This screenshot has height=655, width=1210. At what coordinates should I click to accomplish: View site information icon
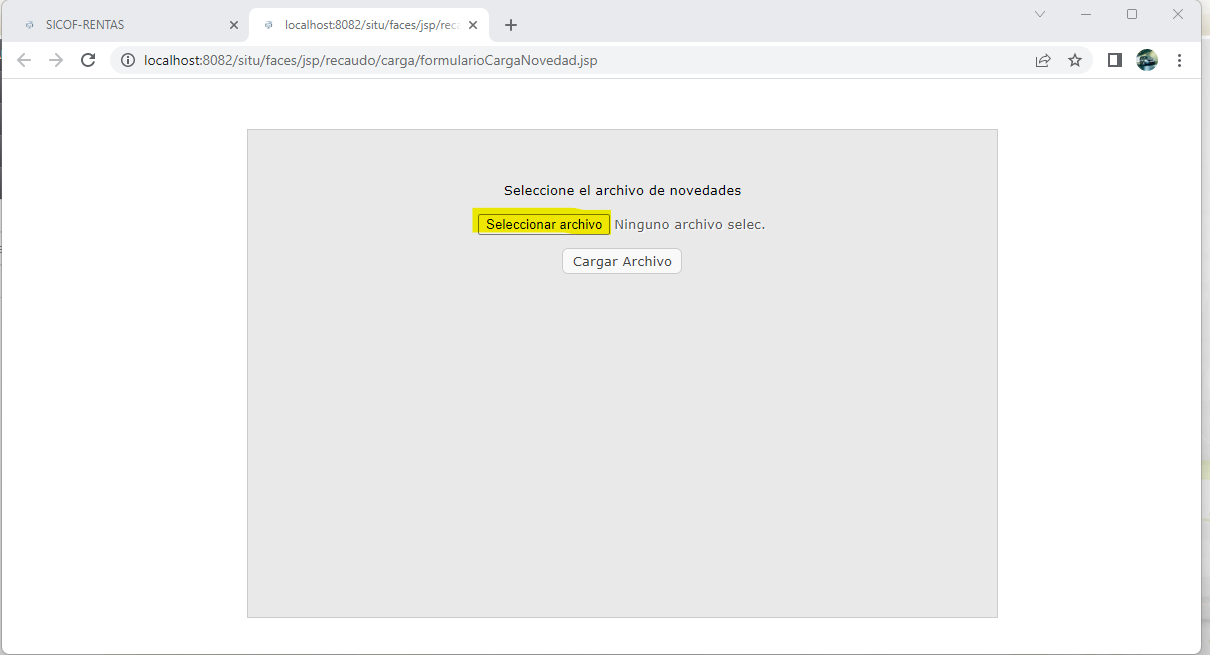128,60
